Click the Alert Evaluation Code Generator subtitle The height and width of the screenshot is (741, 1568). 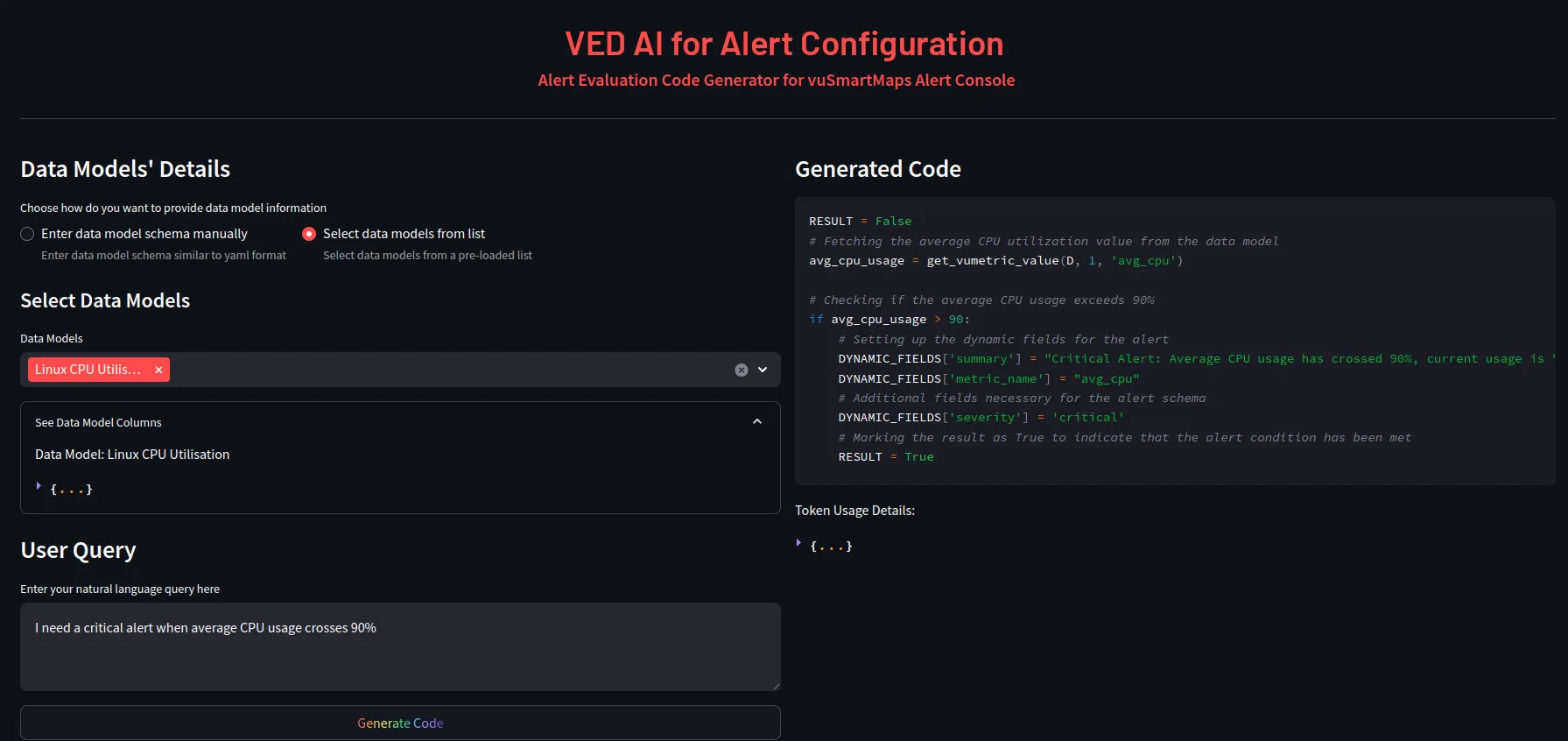pyautogui.click(x=777, y=81)
